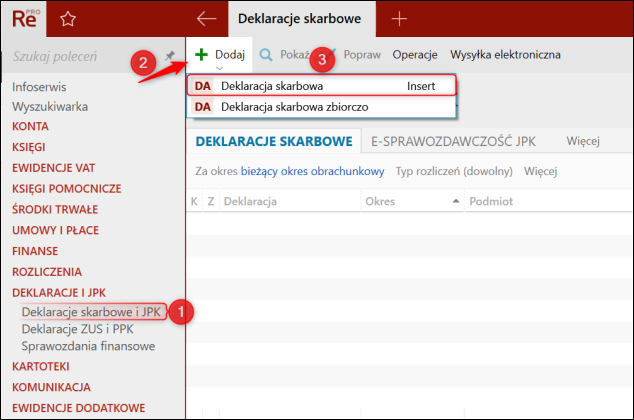Pin the sidebar with the pushpin icon
Image resolution: width=634 pixels, height=420 pixels.
tap(170, 55)
